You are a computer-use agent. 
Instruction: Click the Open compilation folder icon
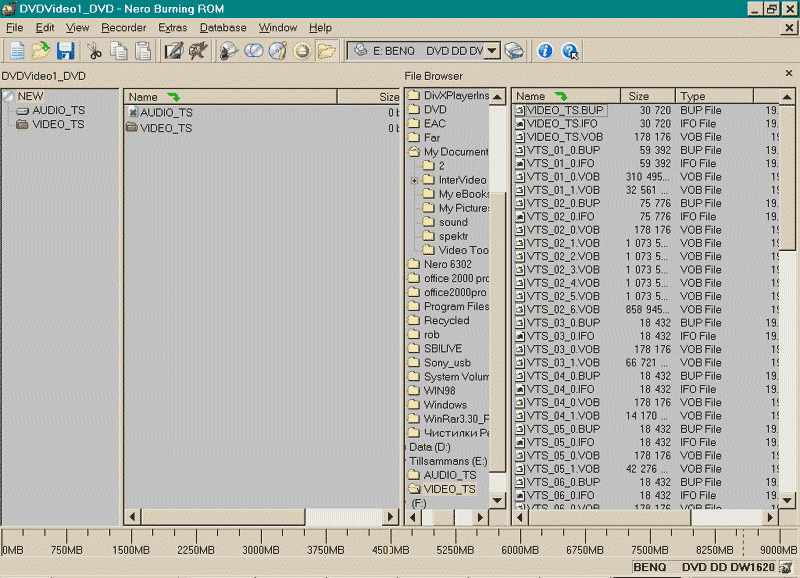coord(41,51)
